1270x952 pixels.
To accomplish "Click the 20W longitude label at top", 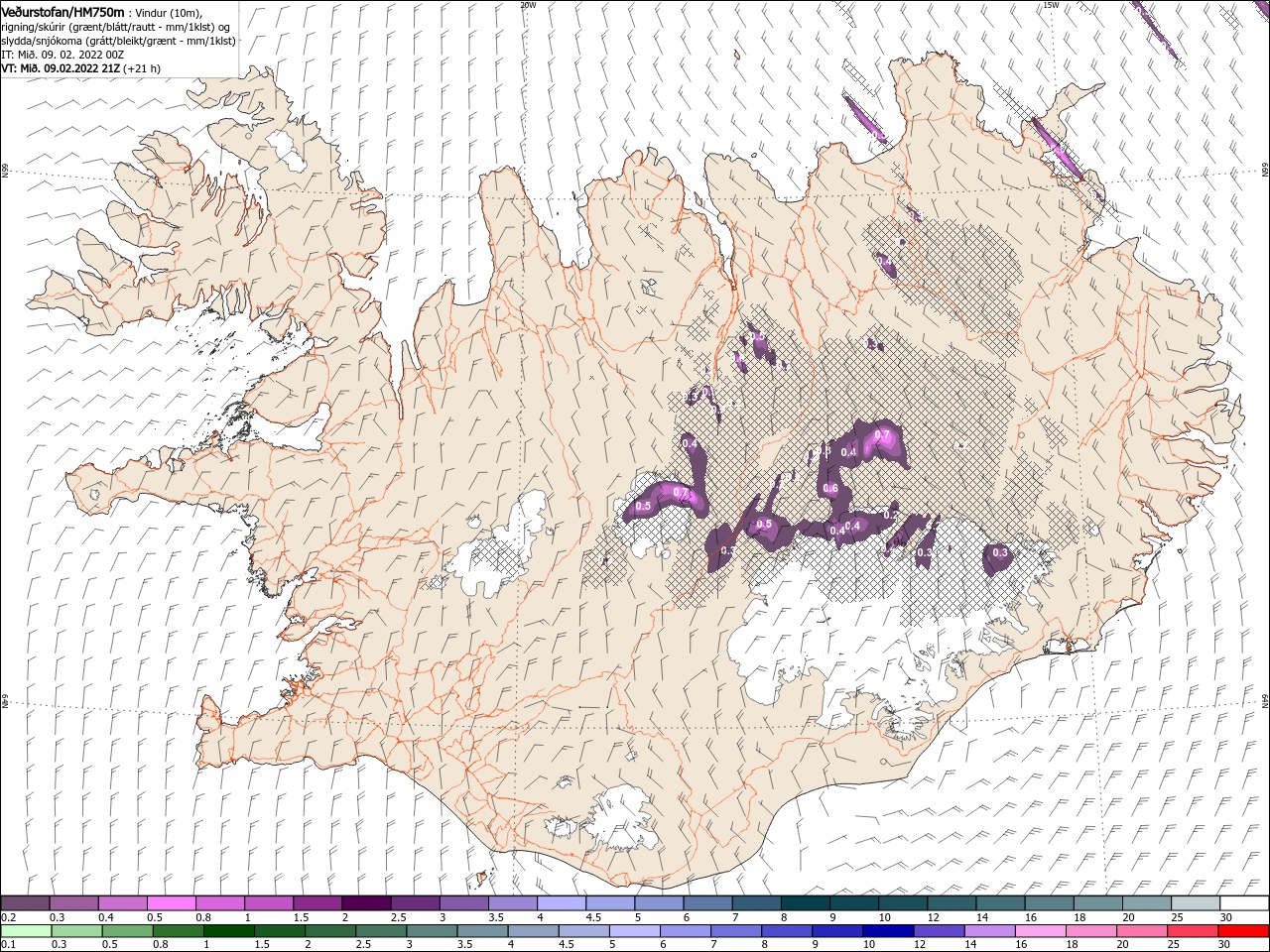I will pyautogui.click(x=528, y=5).
